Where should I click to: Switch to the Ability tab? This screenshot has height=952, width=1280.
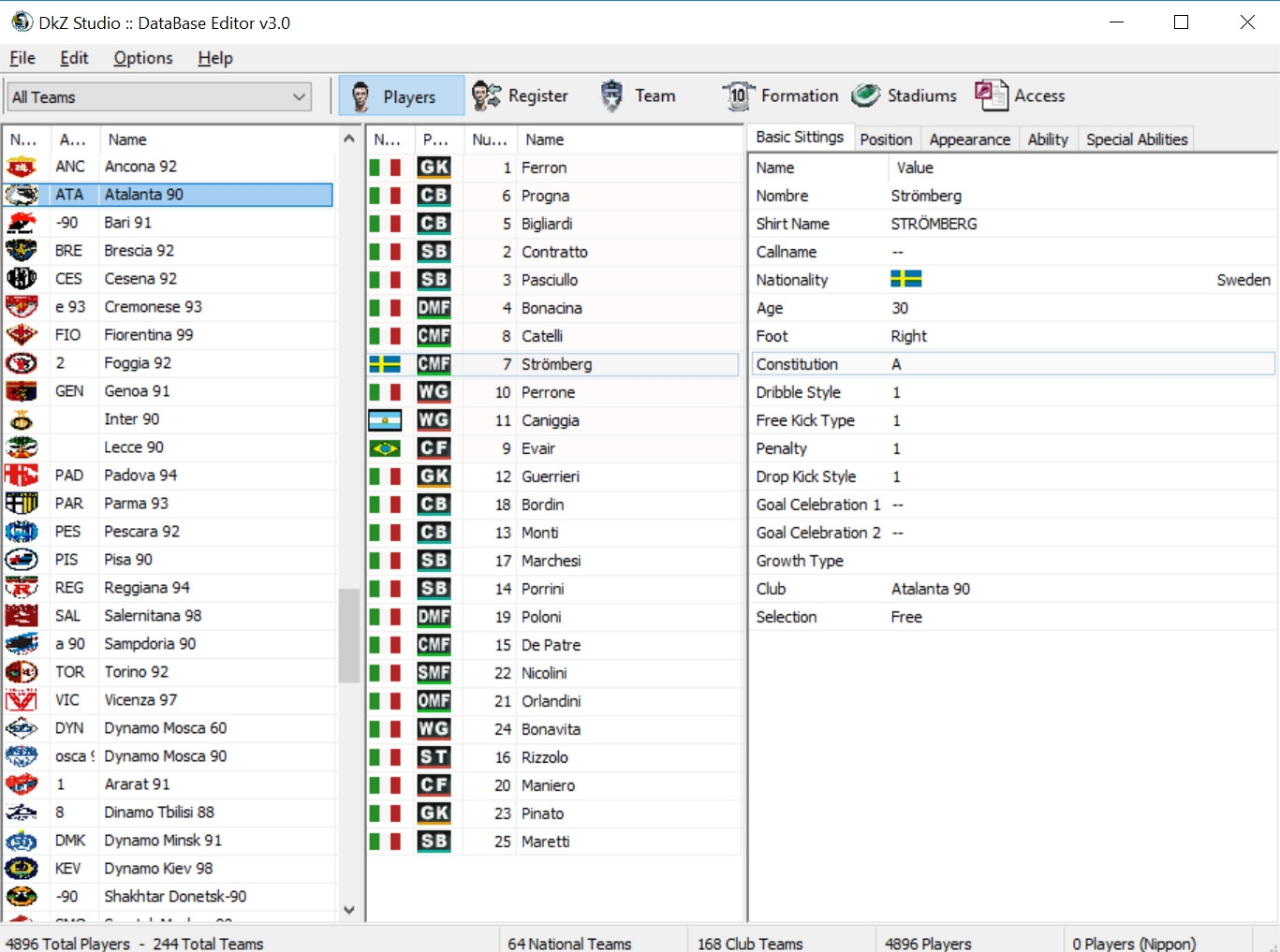tap(1048, 139)
